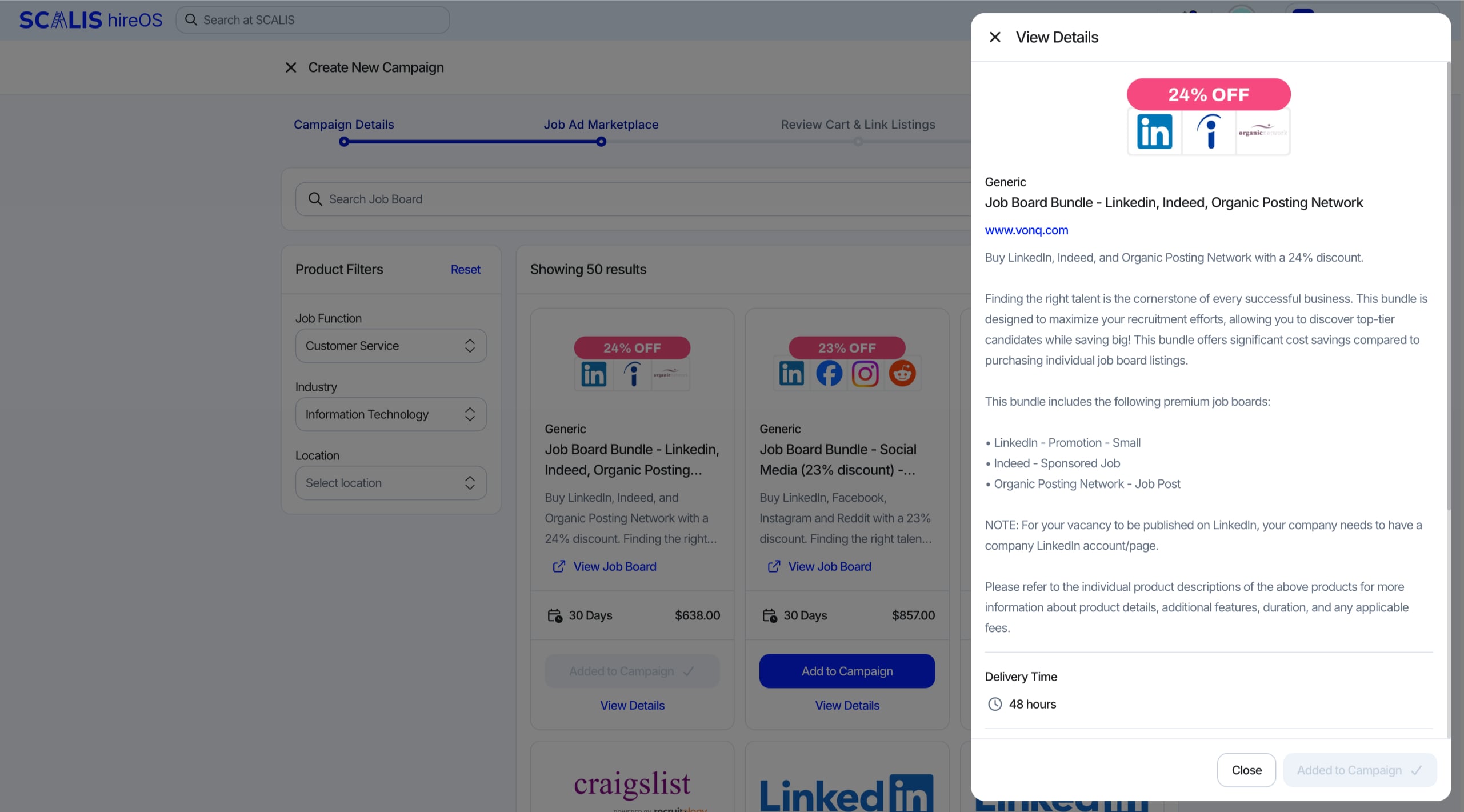Click the external link icon on the $857.00 card

[774, 566]
